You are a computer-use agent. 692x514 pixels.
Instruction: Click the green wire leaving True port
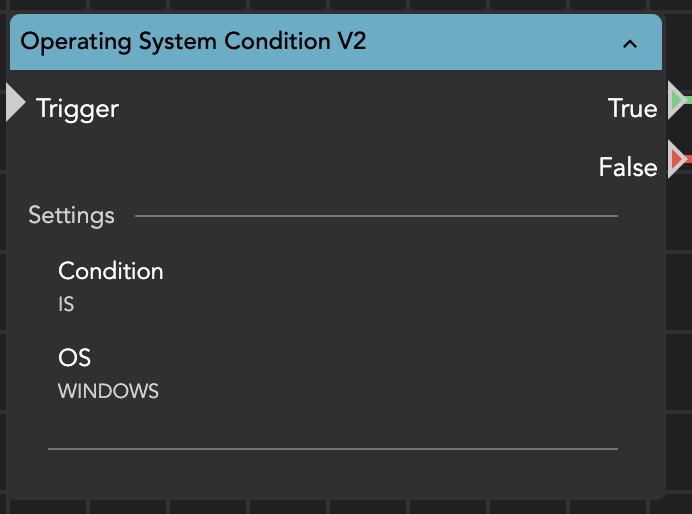pyautogui.click(x=687, y=100)
